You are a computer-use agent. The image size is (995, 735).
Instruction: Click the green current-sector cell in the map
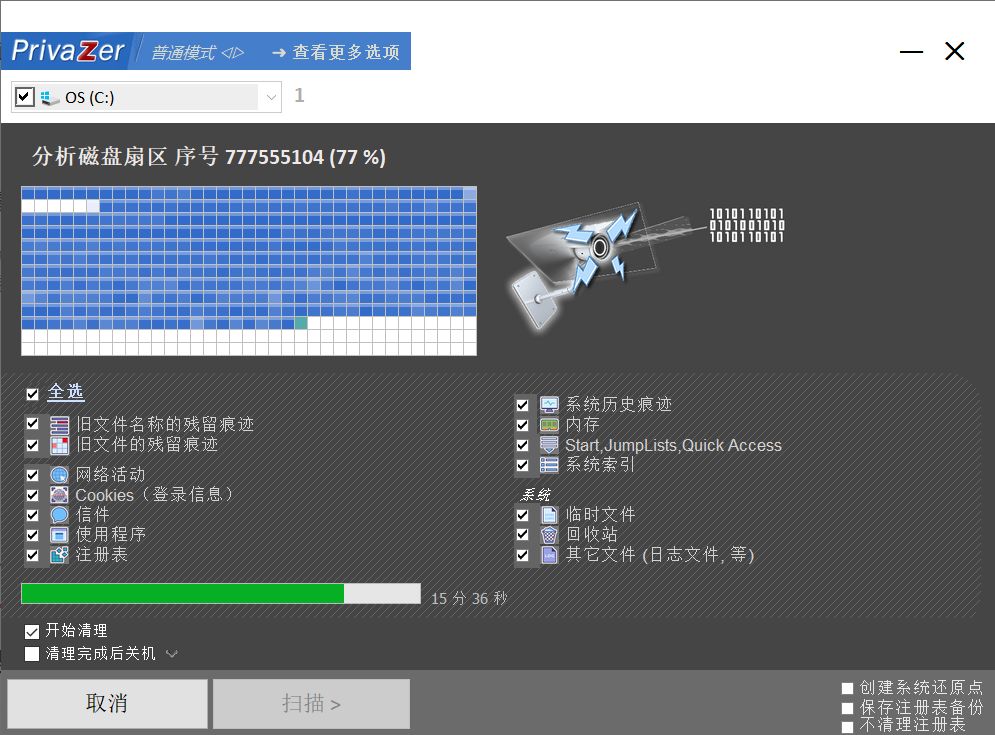(301, 323)
